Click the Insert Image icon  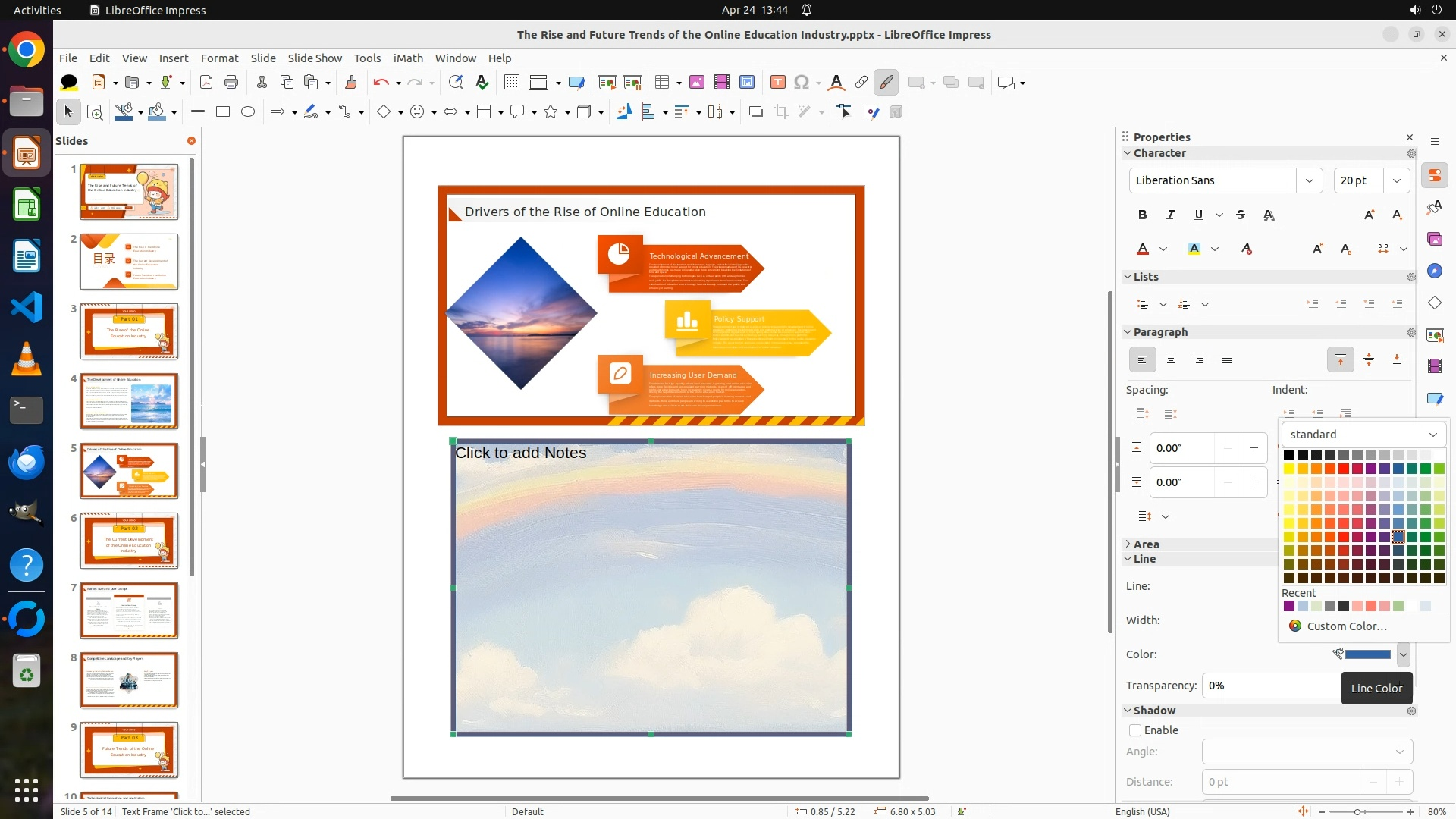coord(697,83)
